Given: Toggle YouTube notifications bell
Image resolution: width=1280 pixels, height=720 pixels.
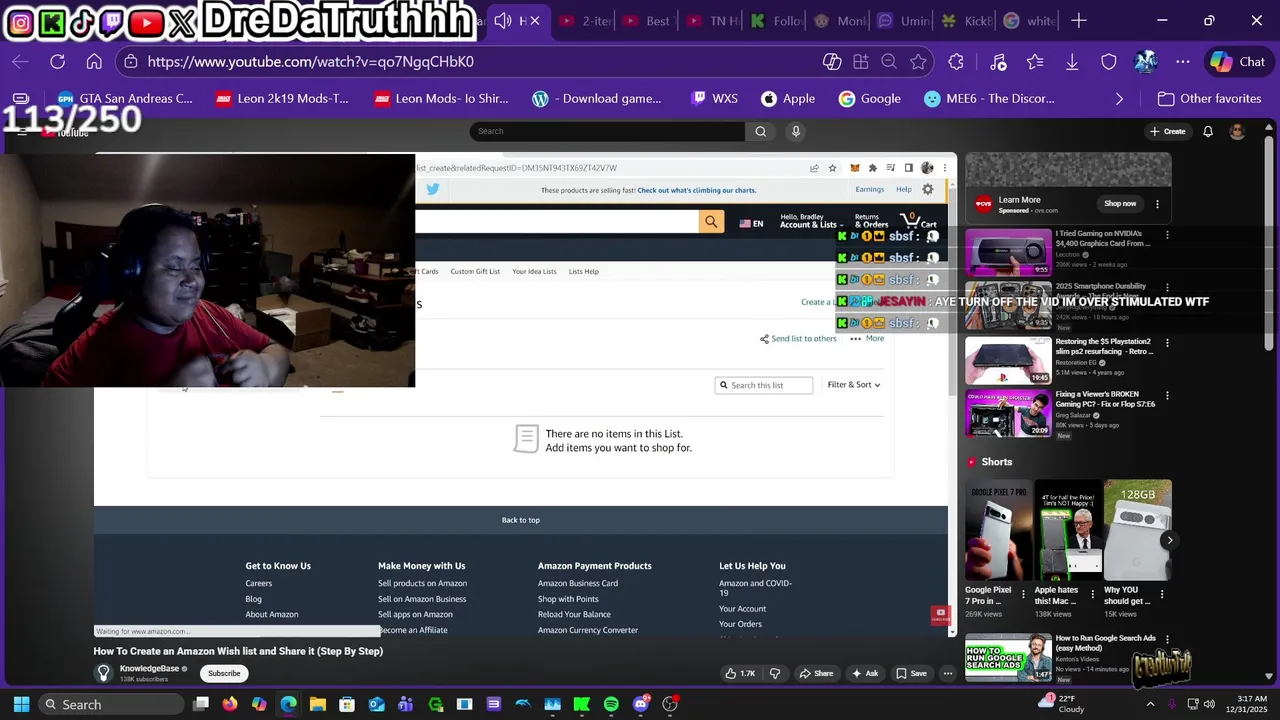Looking at the screenshot, I should point(1208,131).
